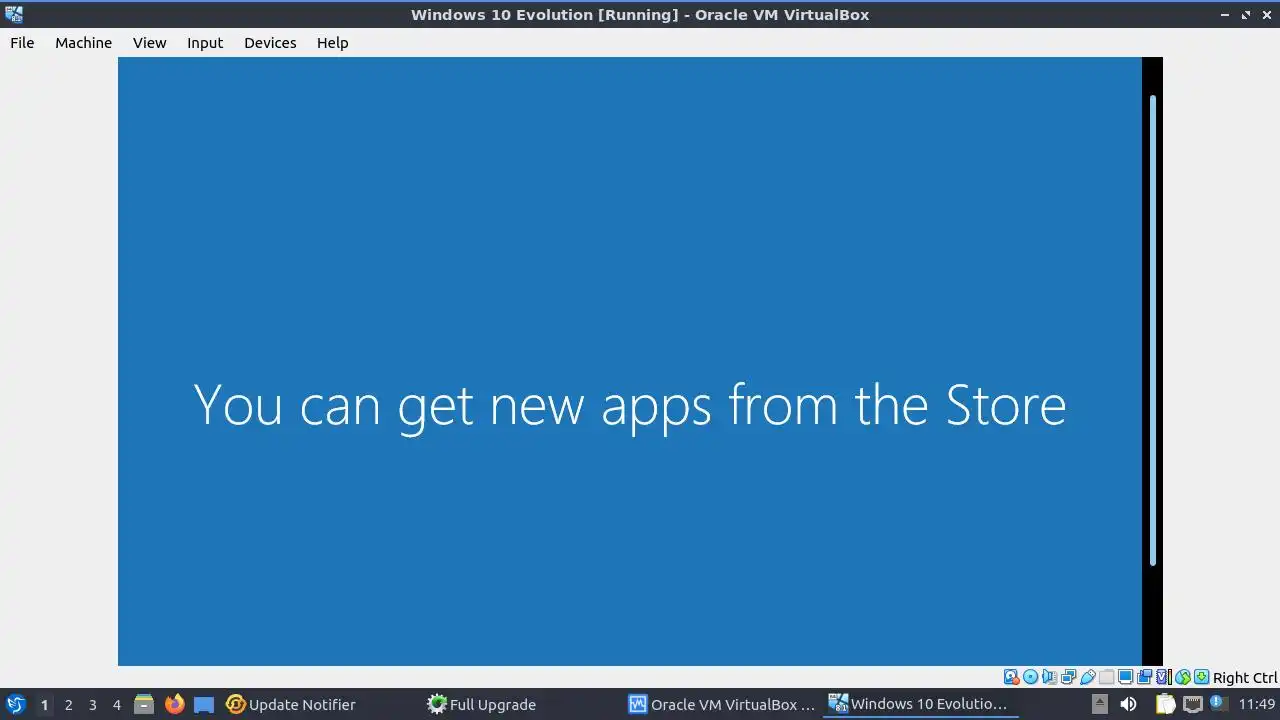The width and height of the screenshot is (1280, 720).
Task: Open the file manager from the panel
Action: pyautogui.click(x=144, y=704)
